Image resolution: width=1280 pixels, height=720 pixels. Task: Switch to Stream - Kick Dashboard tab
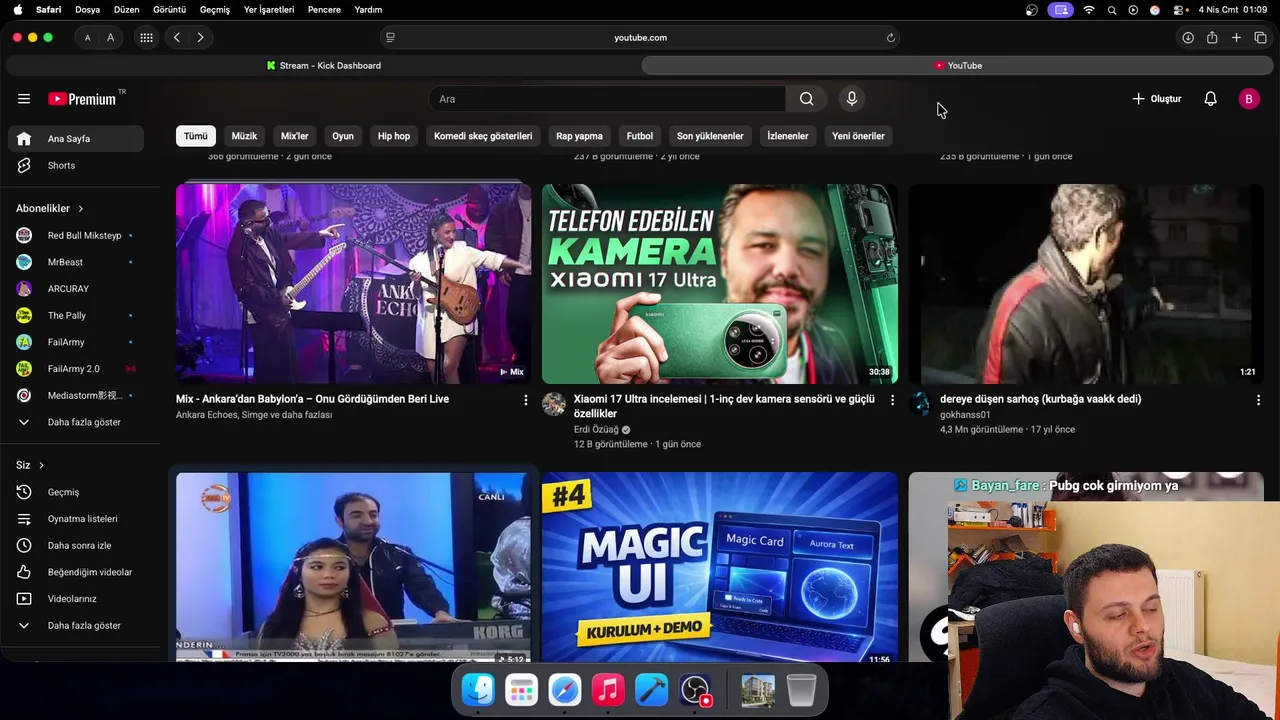tap(323, 66)
